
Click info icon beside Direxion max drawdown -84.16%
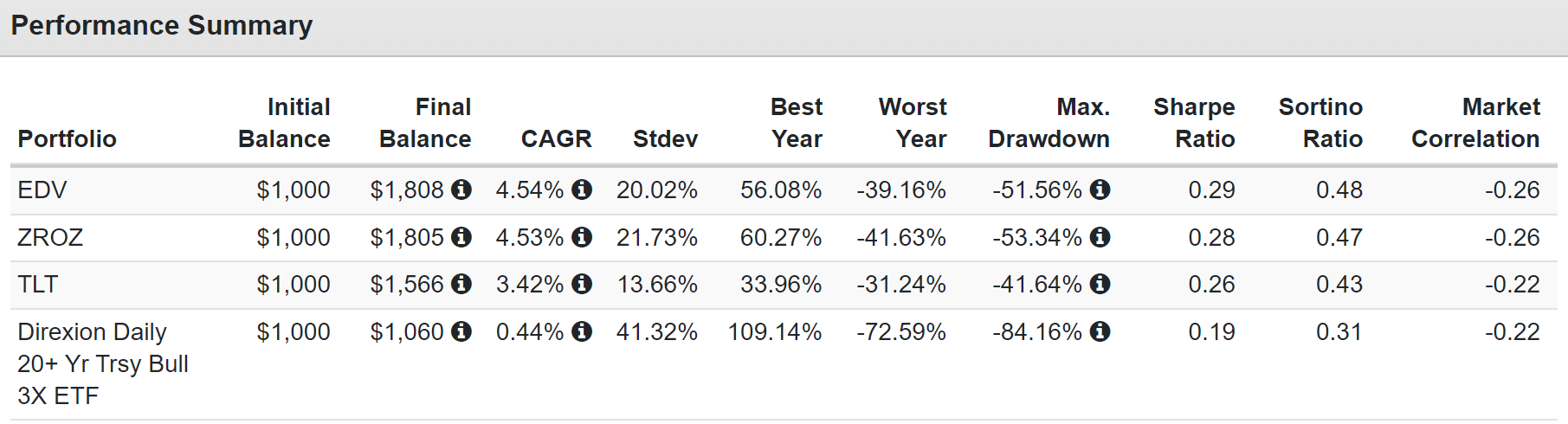point(1100,331)
